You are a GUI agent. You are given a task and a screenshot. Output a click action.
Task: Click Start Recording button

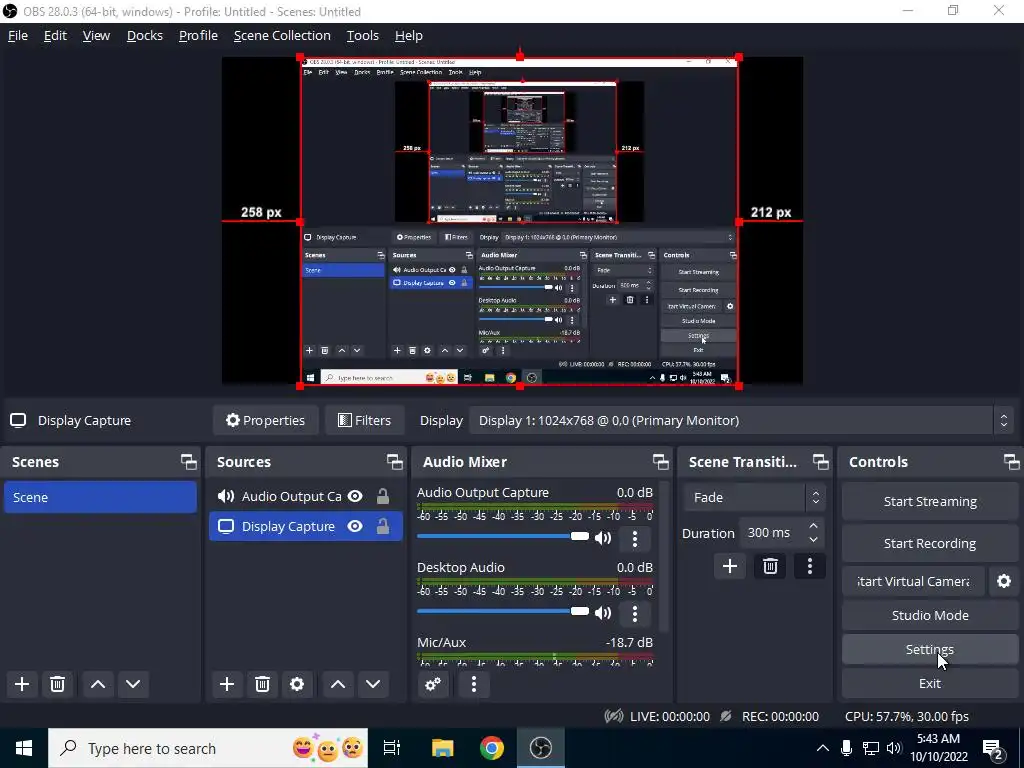[x=930, y=543]
